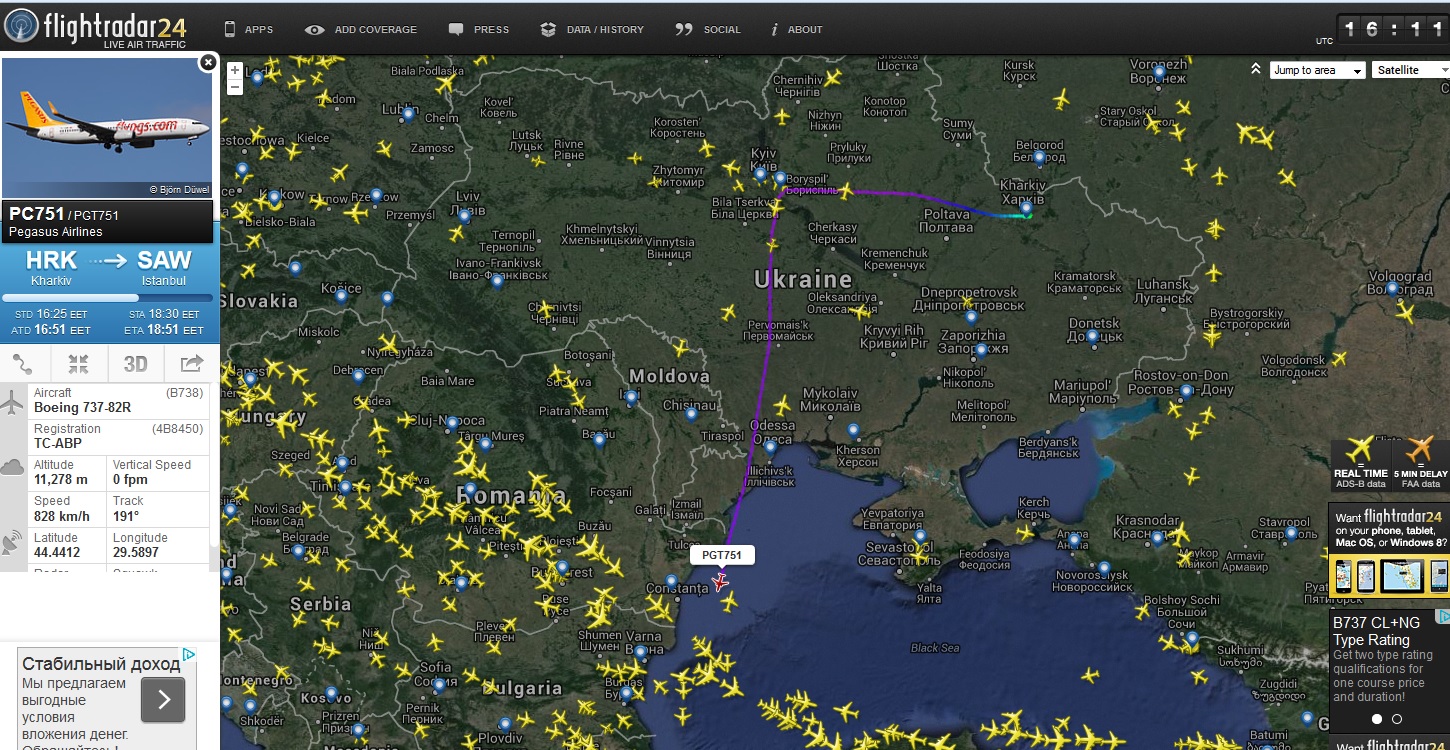Click the Add Coverage link
The height and width of the screenshot is (750, 1450).
(362, 29)
